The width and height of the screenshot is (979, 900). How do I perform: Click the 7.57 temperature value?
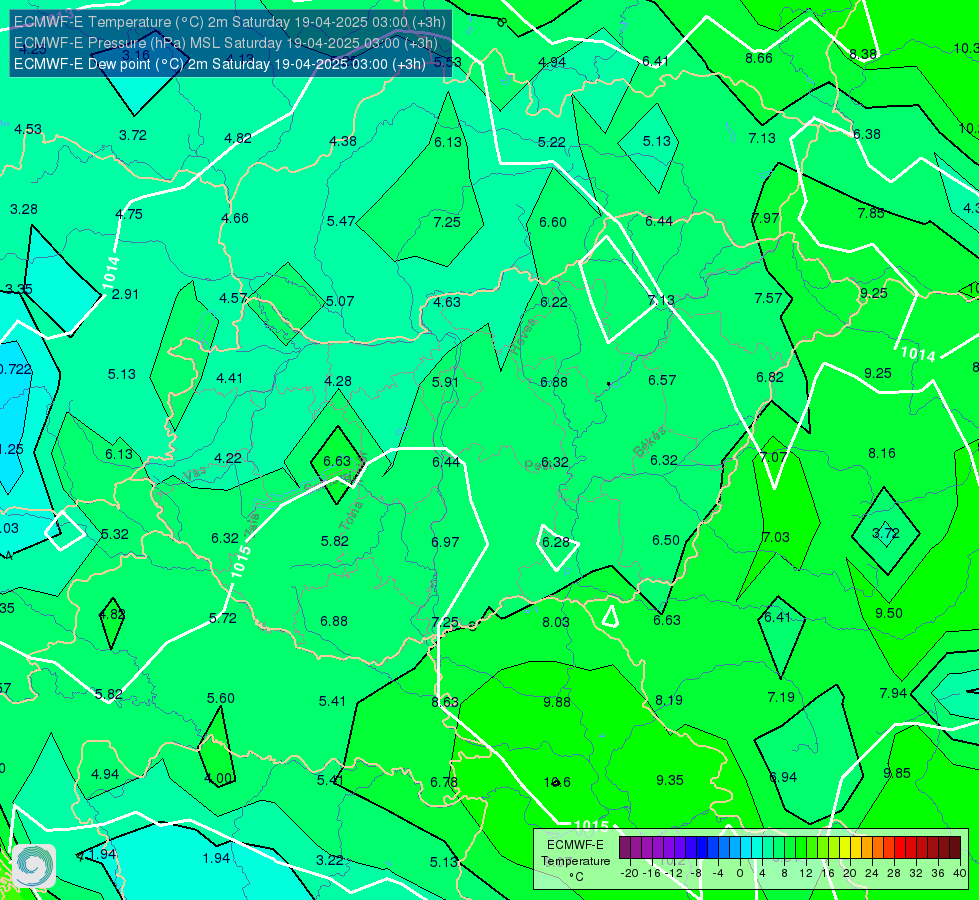click(768, 299)
